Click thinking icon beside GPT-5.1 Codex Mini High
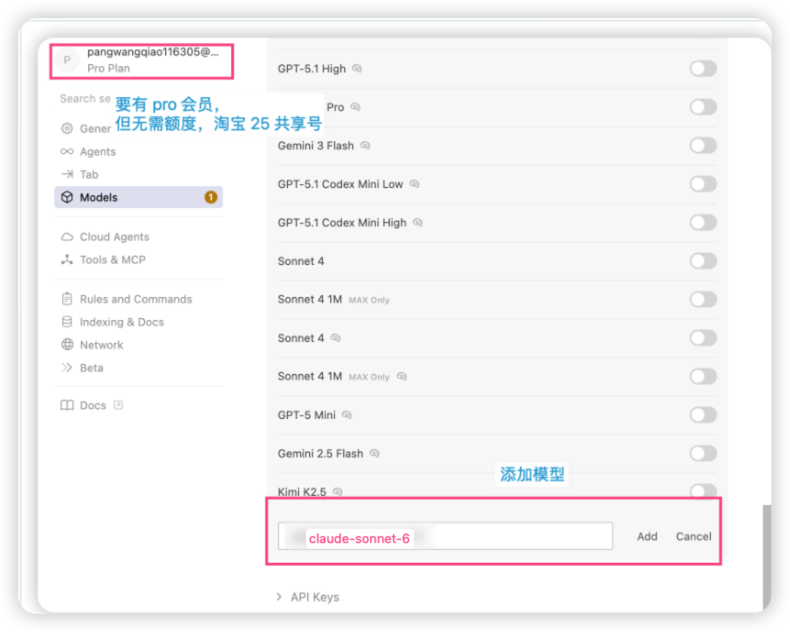Viewport: 790px width, 632px height. click(x=418, y=222)
